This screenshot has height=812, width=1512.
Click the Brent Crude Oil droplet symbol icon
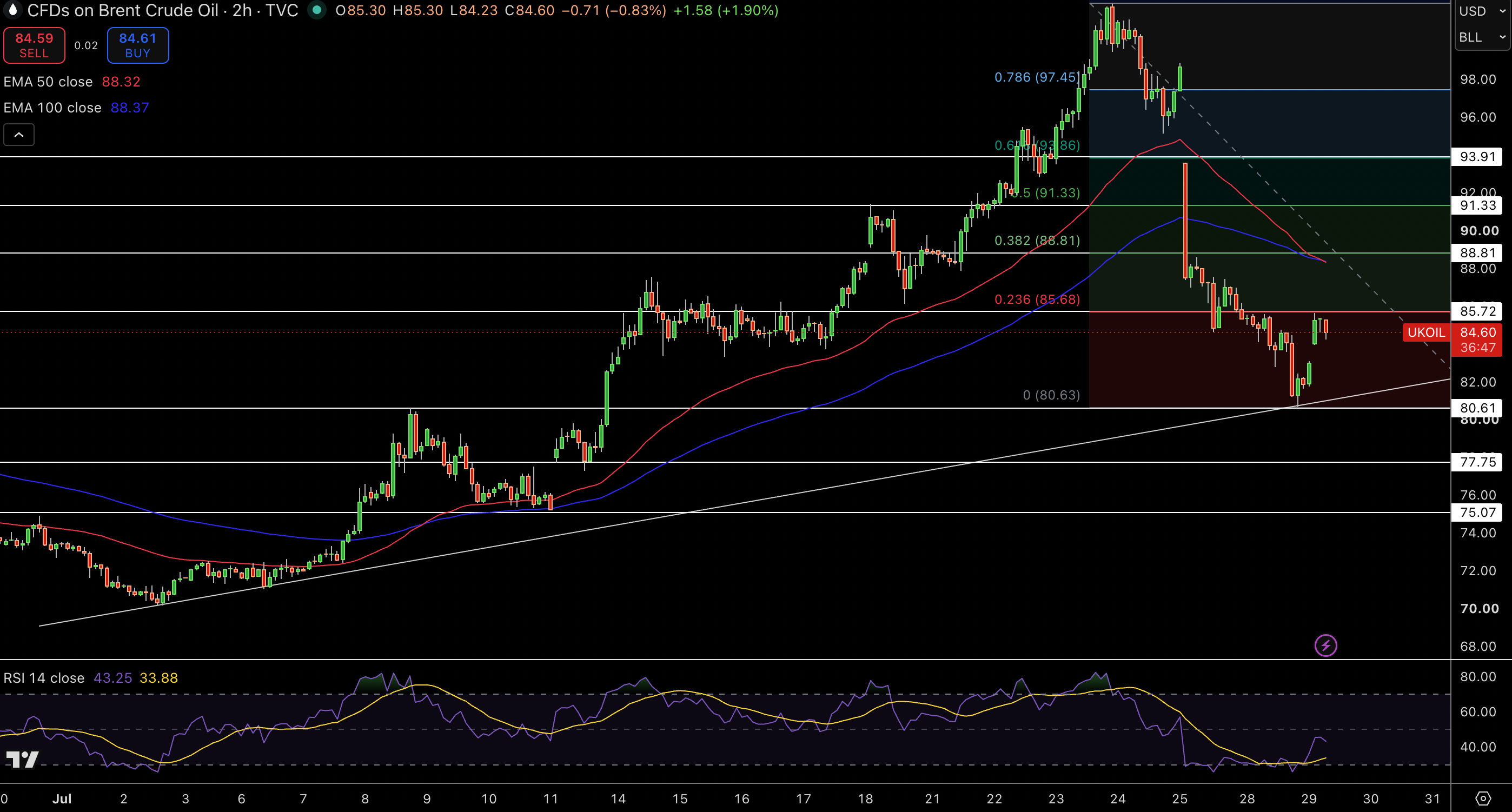[x=12, y=10]
